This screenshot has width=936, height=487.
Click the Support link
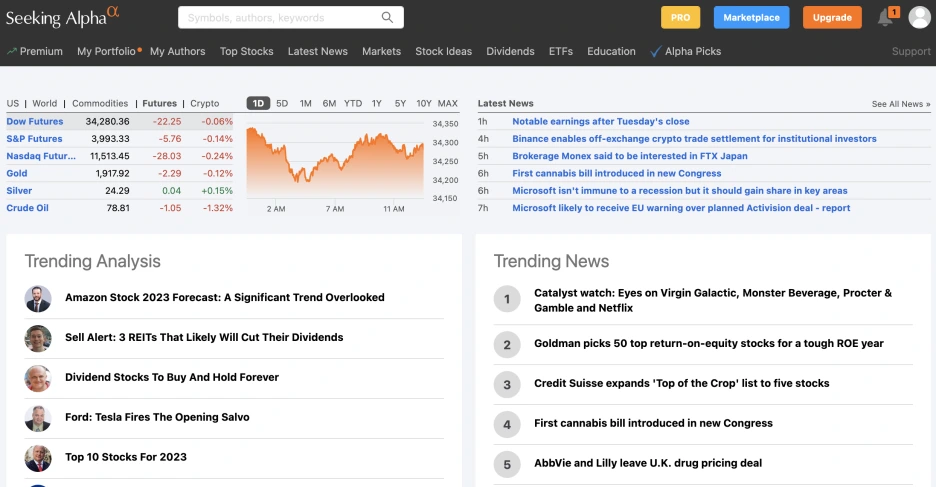pyautogui.click(x=911, y=51)
